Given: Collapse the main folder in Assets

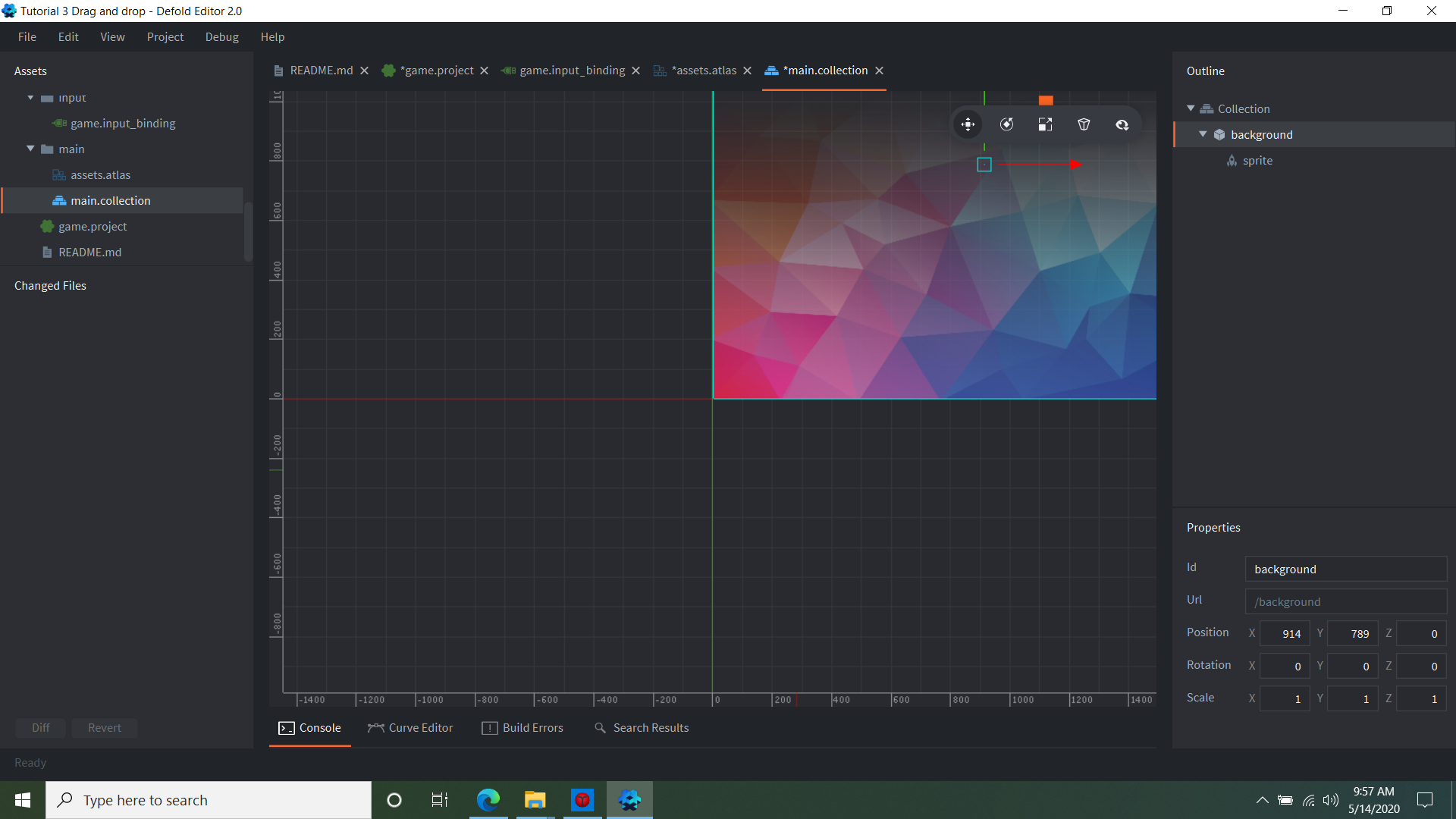Looking at the screenshot, I should pyautogui.click(x=30, y=149).
